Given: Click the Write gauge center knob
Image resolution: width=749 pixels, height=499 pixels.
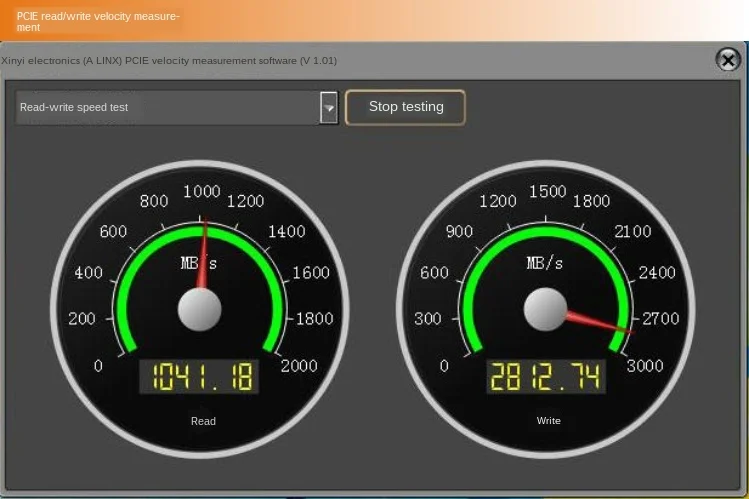Looking at the screenshot, I should pos(545,309).
